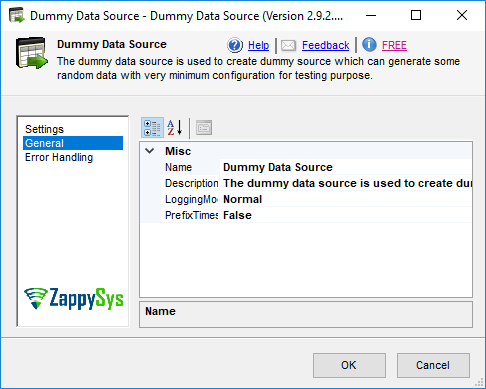Click the window resize grip corner
Screen dimensions: 486x389
(479, 383)
